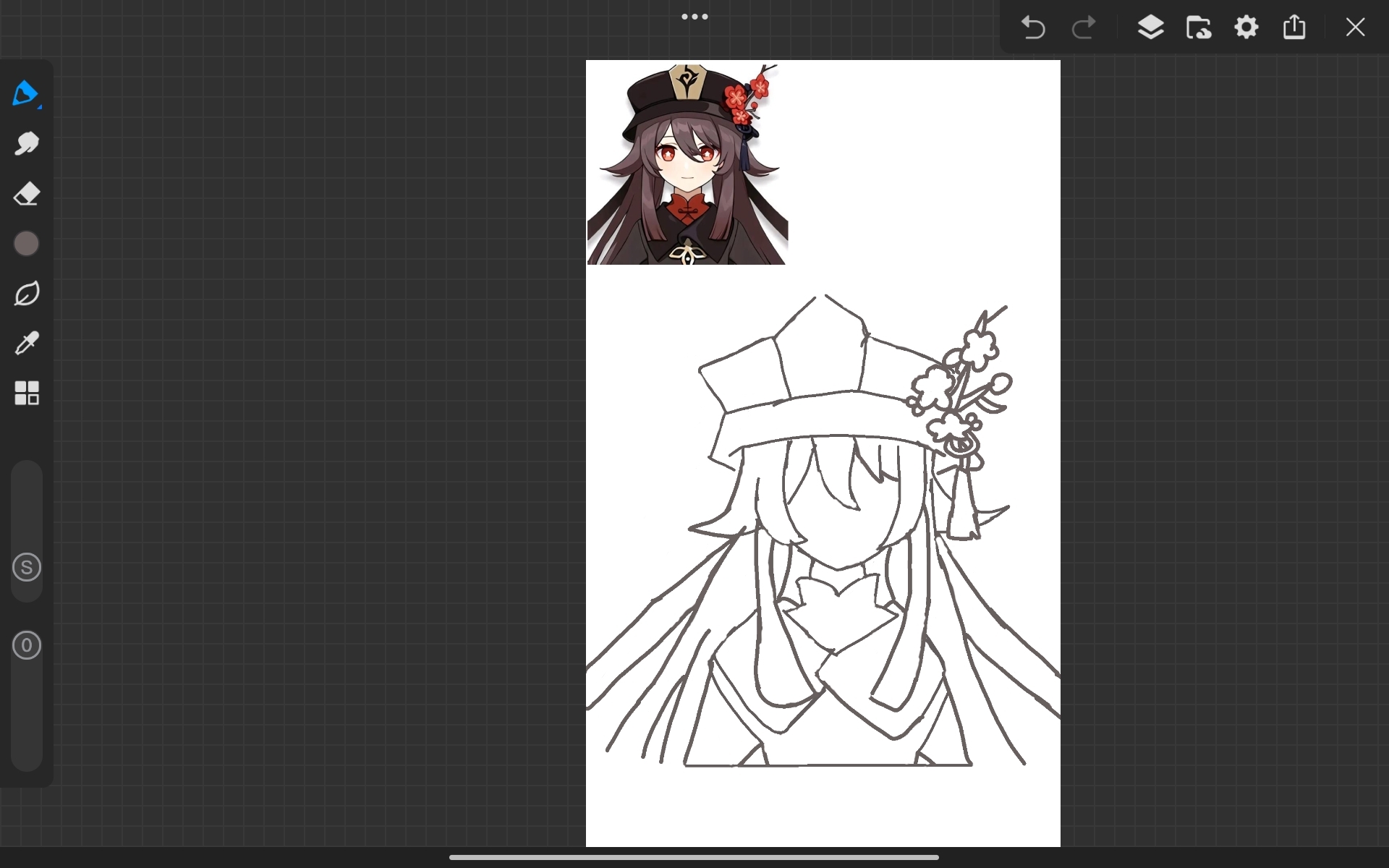Open the three-dot menu at top

pyautogui.click(x=694, y=17)
